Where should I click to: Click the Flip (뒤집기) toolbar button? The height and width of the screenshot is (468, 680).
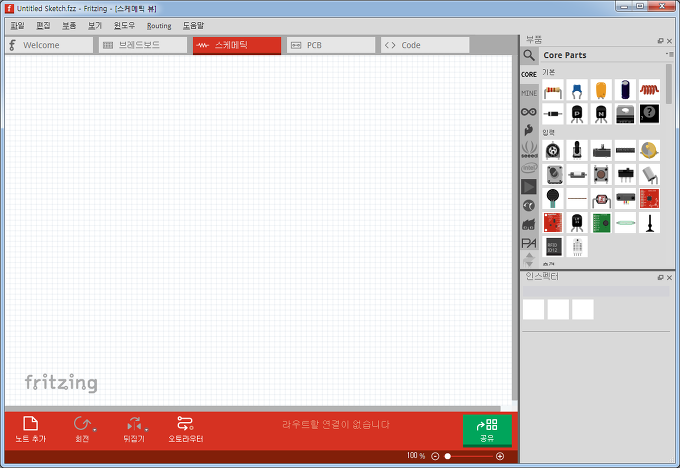pos(134,429)
